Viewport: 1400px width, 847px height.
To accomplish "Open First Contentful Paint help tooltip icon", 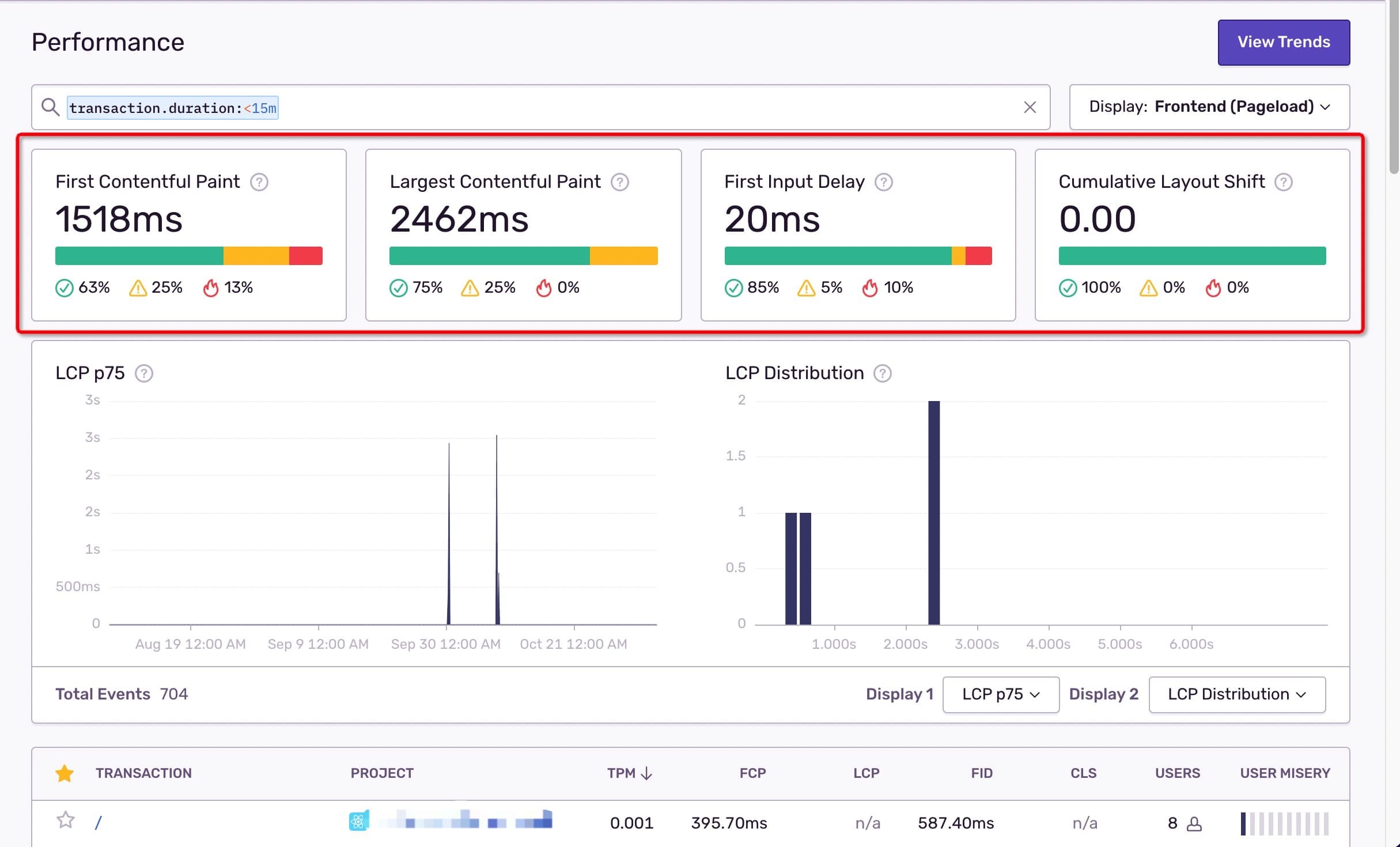I will click(x=259, y=182).
